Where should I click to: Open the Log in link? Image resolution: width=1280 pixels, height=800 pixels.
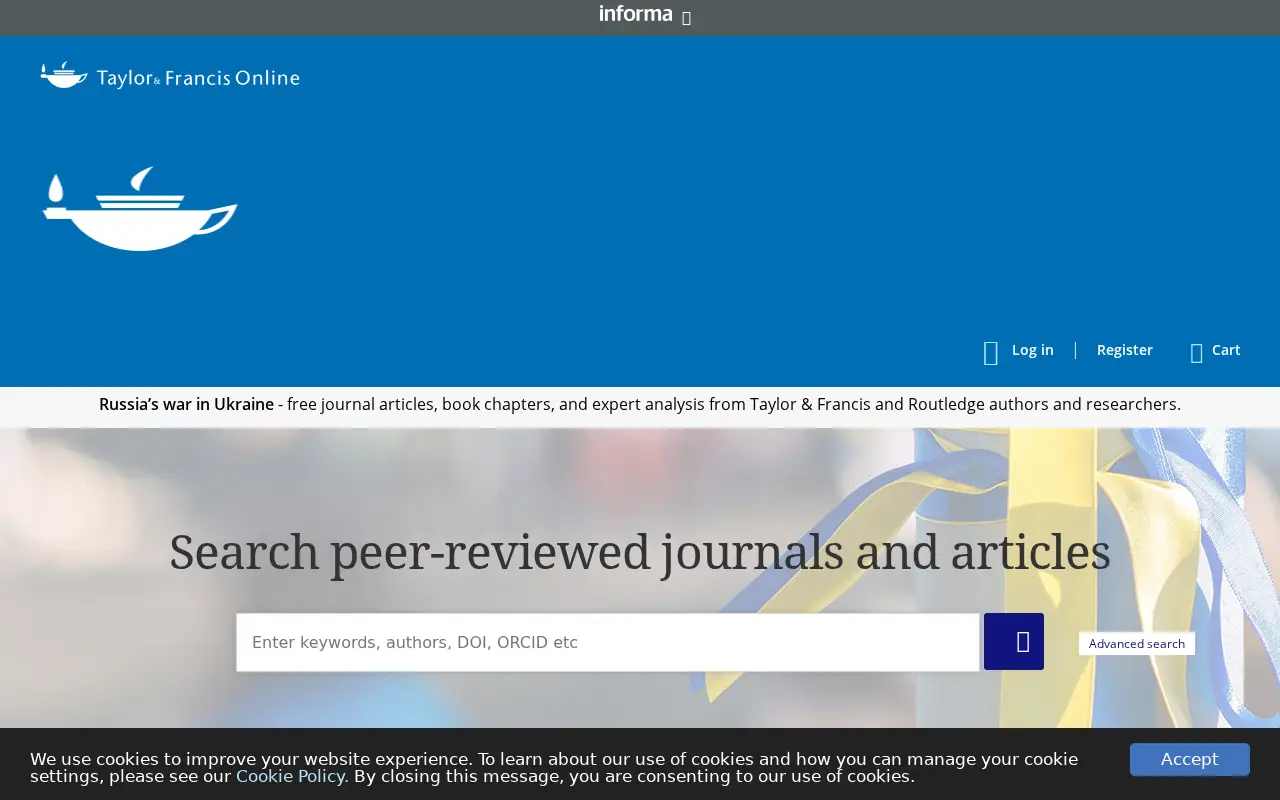(x=1032, y=350)
